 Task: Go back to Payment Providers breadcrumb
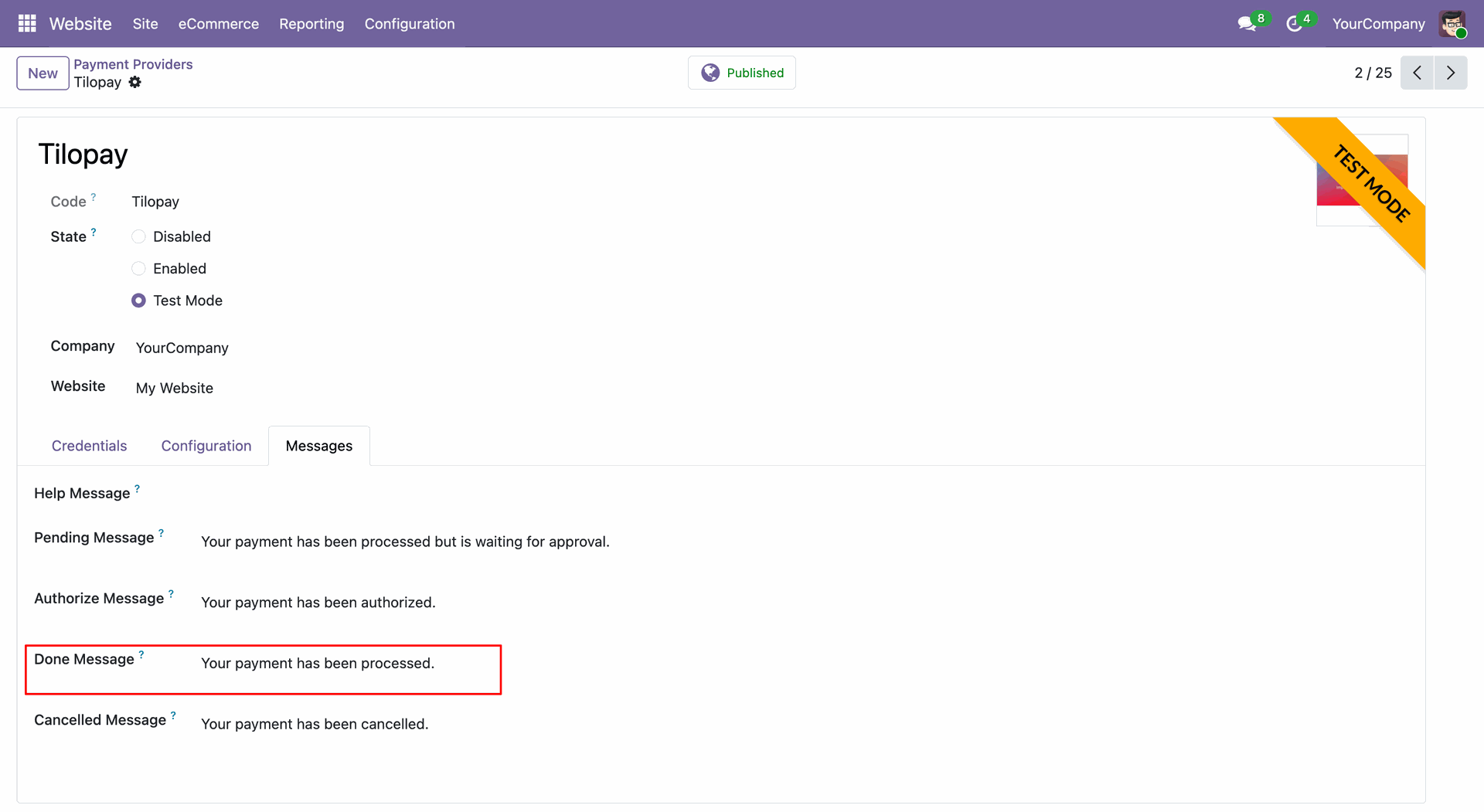point(133,64)
